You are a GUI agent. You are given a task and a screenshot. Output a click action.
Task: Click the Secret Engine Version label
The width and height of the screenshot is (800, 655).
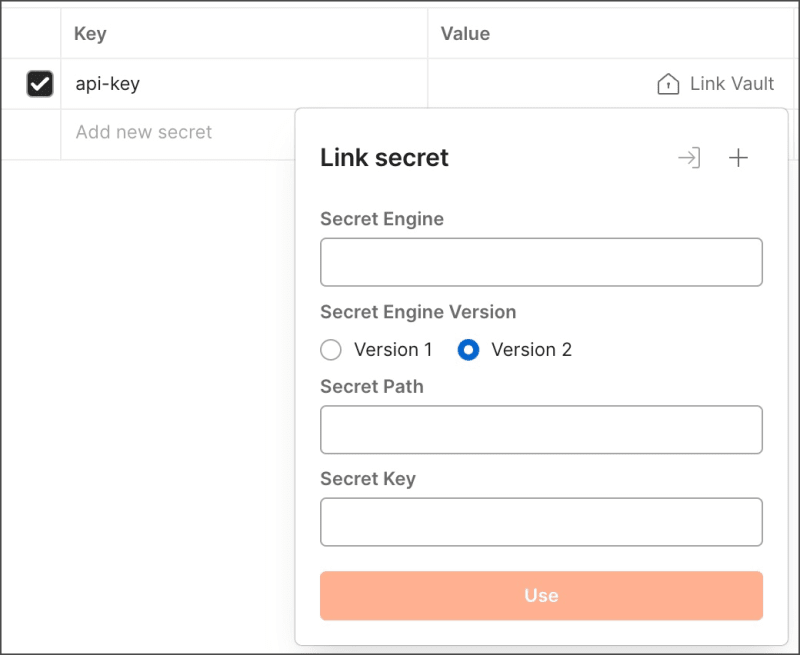pyautogui.click(x=417, y=311)
